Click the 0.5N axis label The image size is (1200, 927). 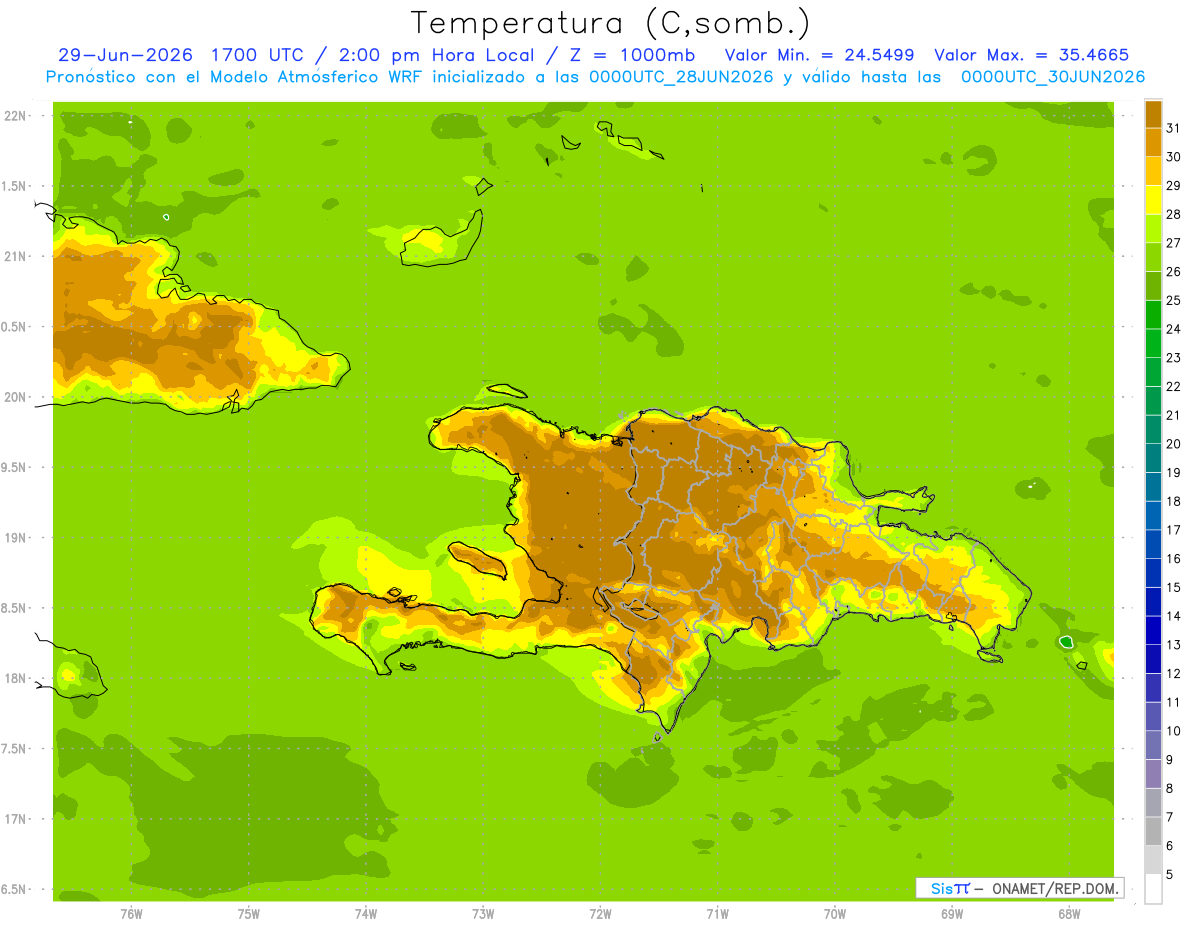(15, 327)
